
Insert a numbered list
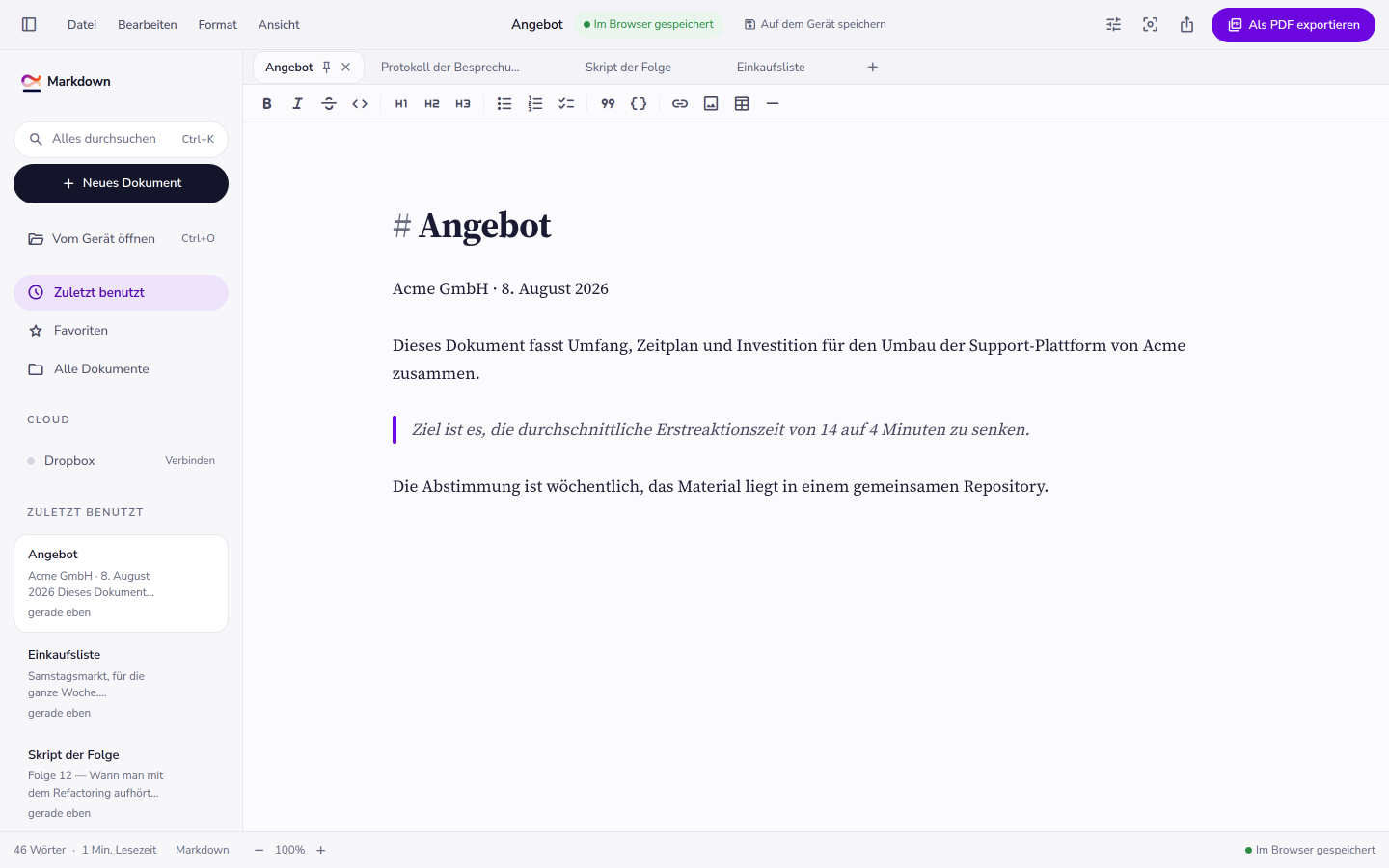click(535, 104)
